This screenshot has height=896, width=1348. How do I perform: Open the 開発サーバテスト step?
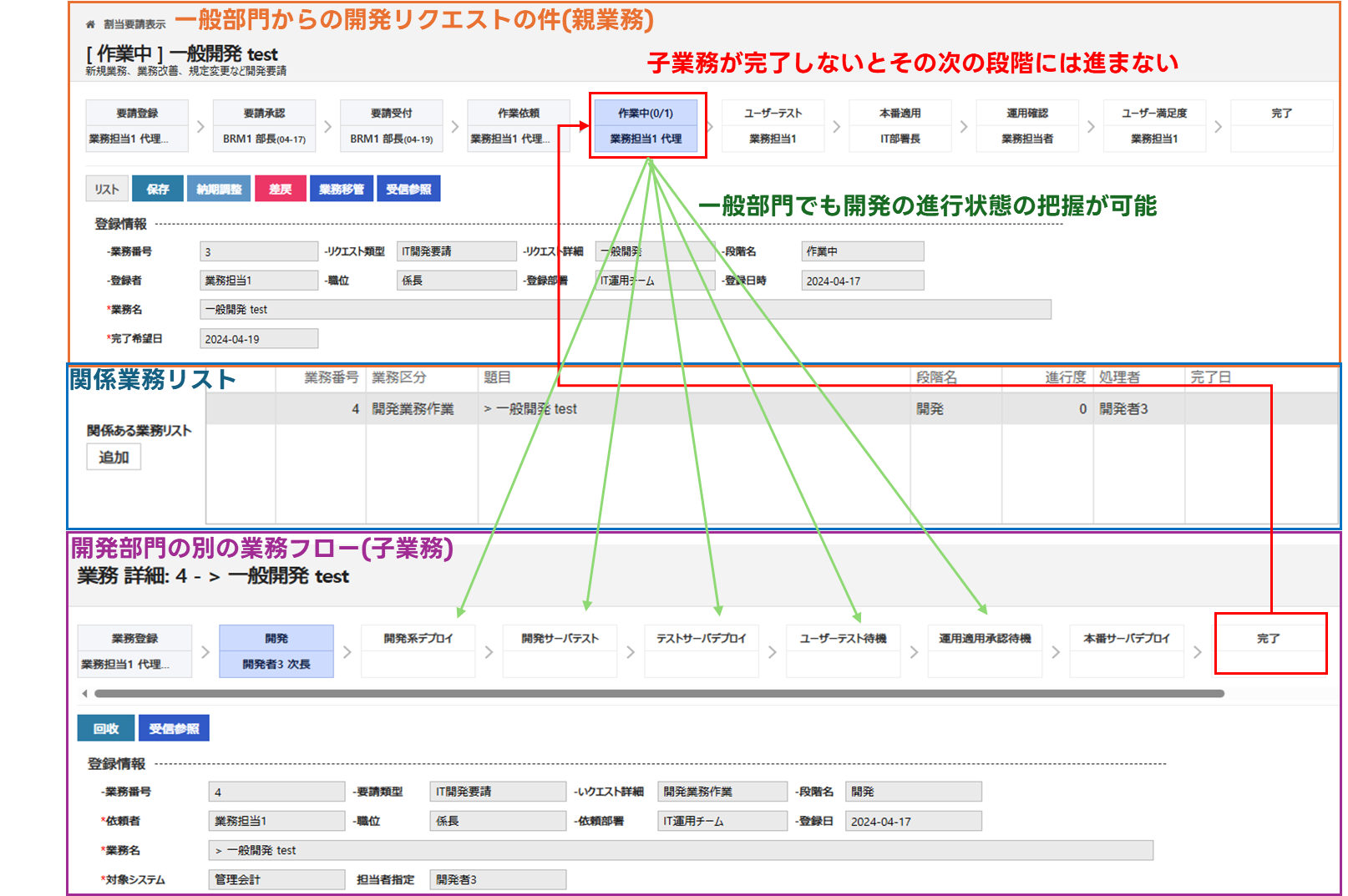tap(560, 650)
